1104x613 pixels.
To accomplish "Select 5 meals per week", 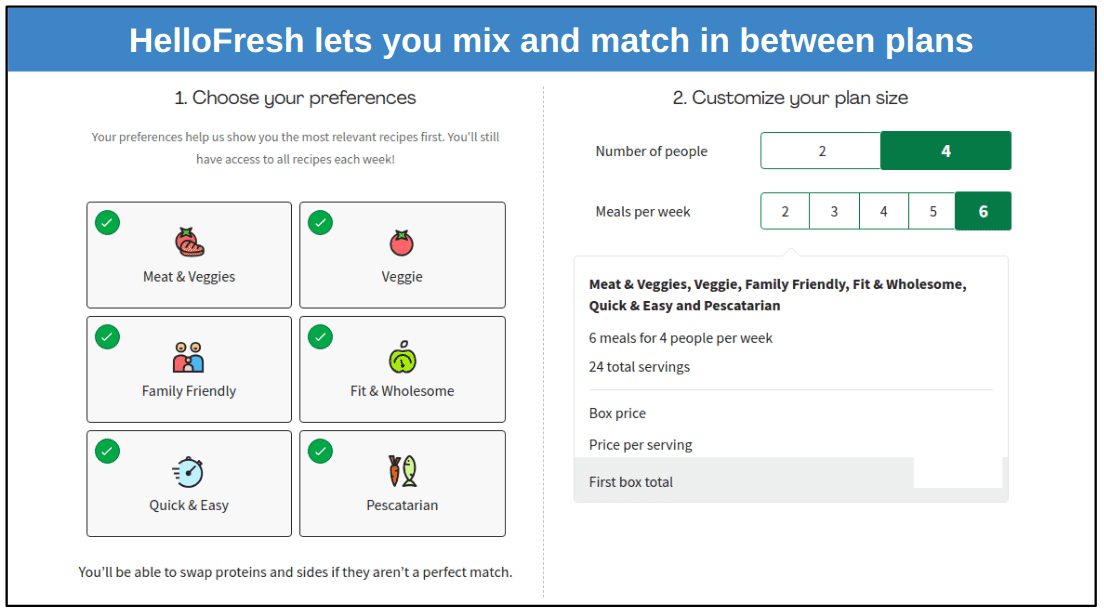I will pos(932,211).
